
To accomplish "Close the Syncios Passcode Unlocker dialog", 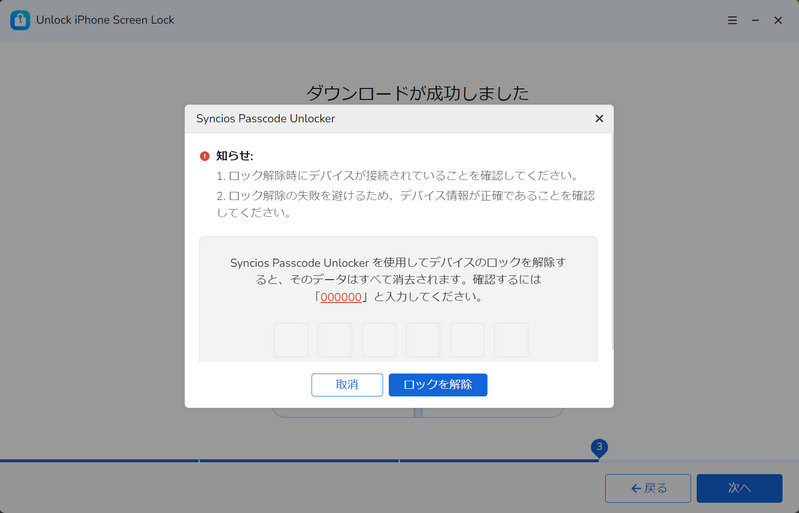I will [x=599, y=119].
